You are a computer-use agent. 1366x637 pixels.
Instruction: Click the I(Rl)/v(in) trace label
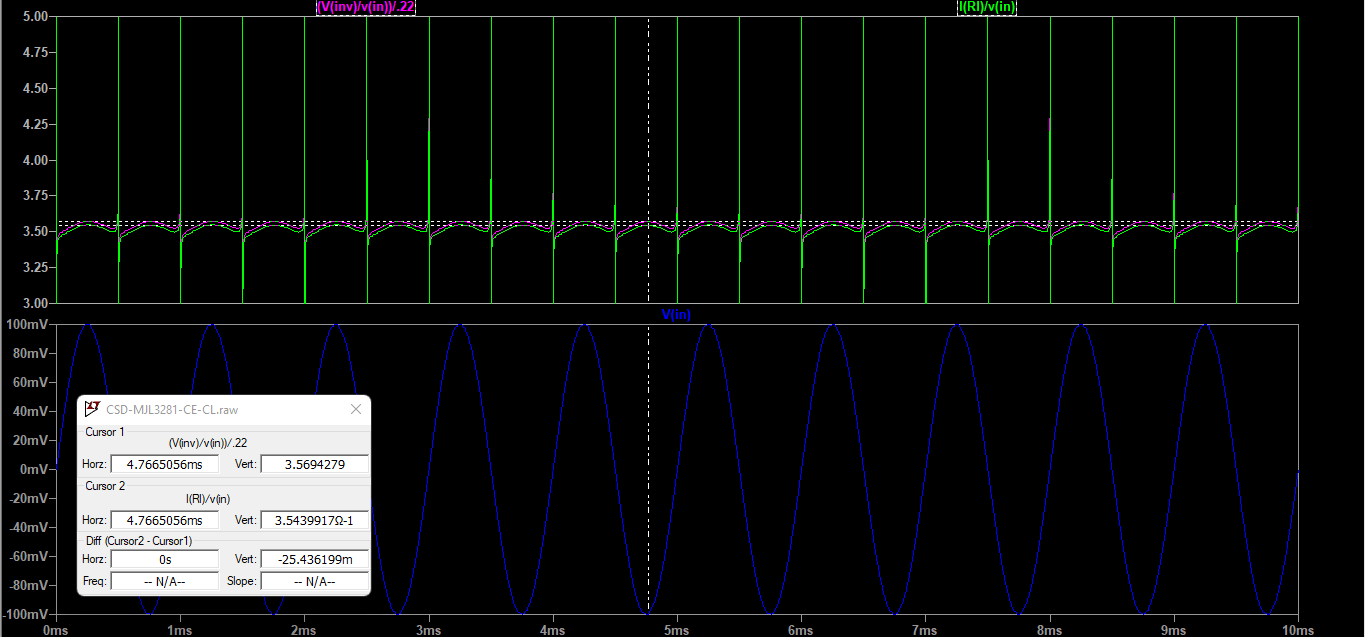tap(987, 7)
